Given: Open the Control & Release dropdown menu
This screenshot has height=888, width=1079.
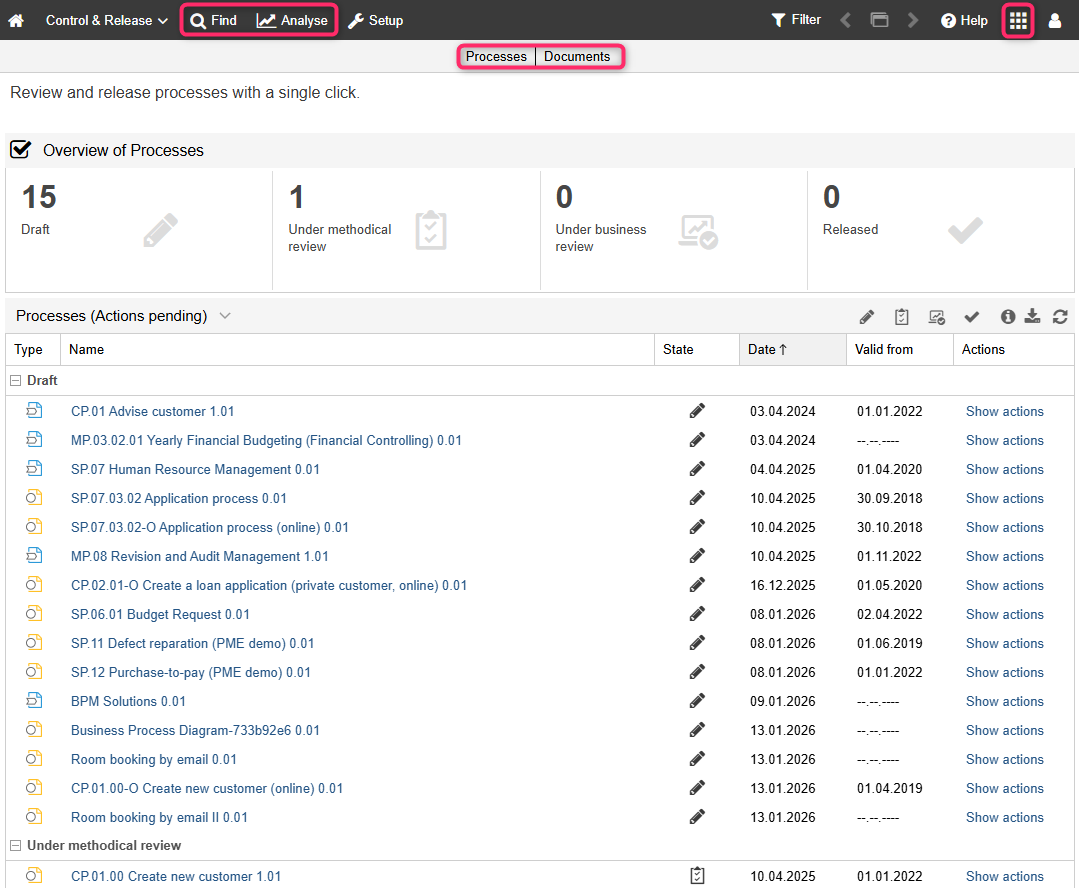Looking at the screenshot, I should pyautogui.click(x=106, y=20).
